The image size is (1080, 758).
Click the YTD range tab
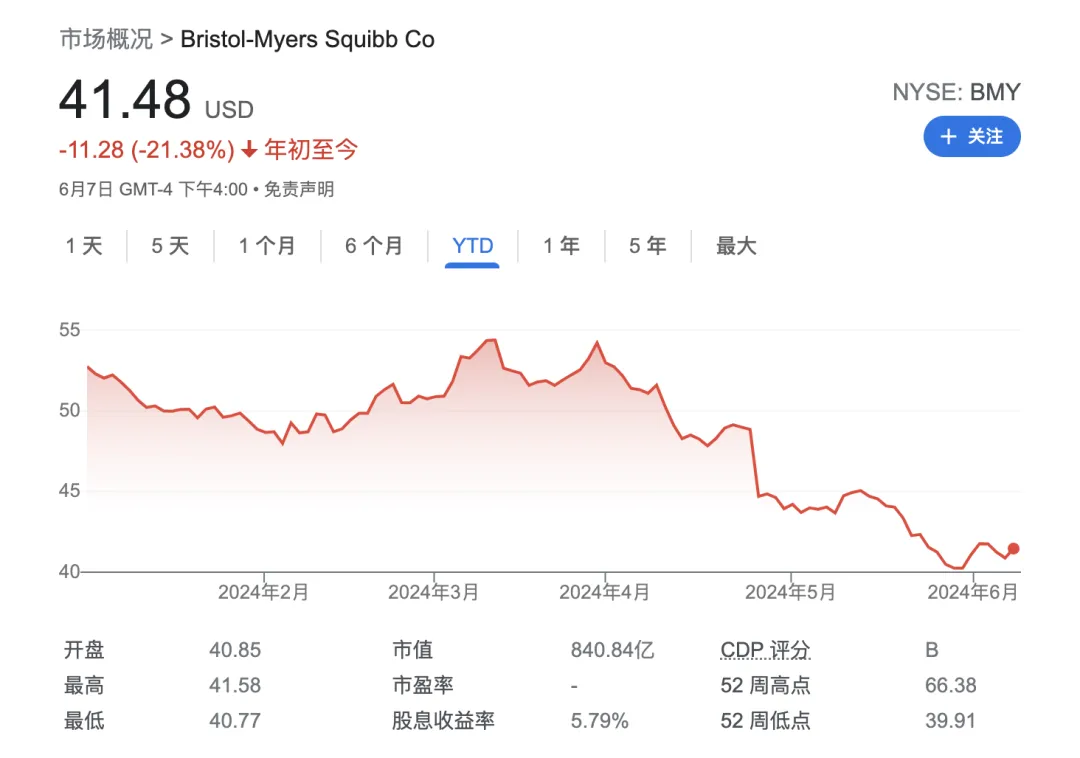[x=472, y=246]
